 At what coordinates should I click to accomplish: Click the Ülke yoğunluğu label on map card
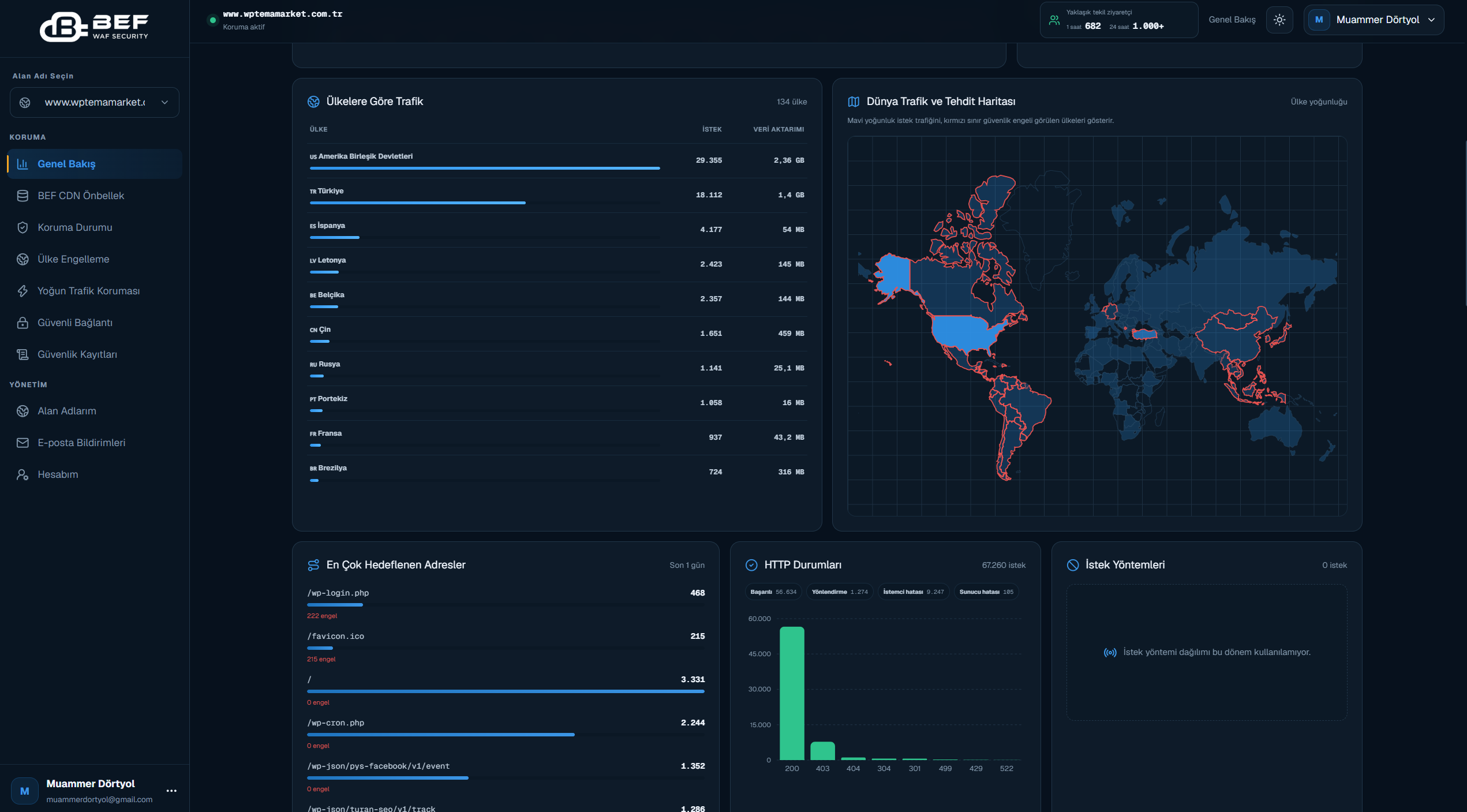coord(1319,102)
